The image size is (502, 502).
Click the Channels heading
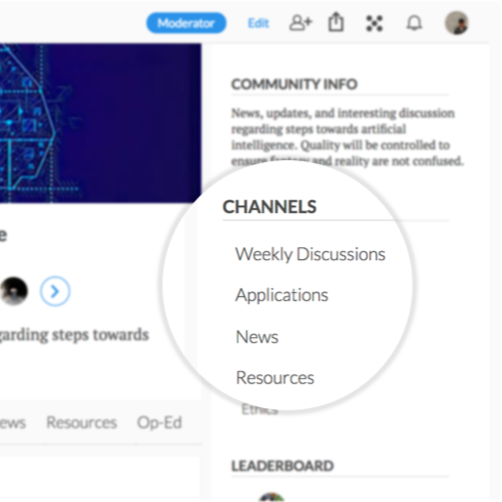269,207
